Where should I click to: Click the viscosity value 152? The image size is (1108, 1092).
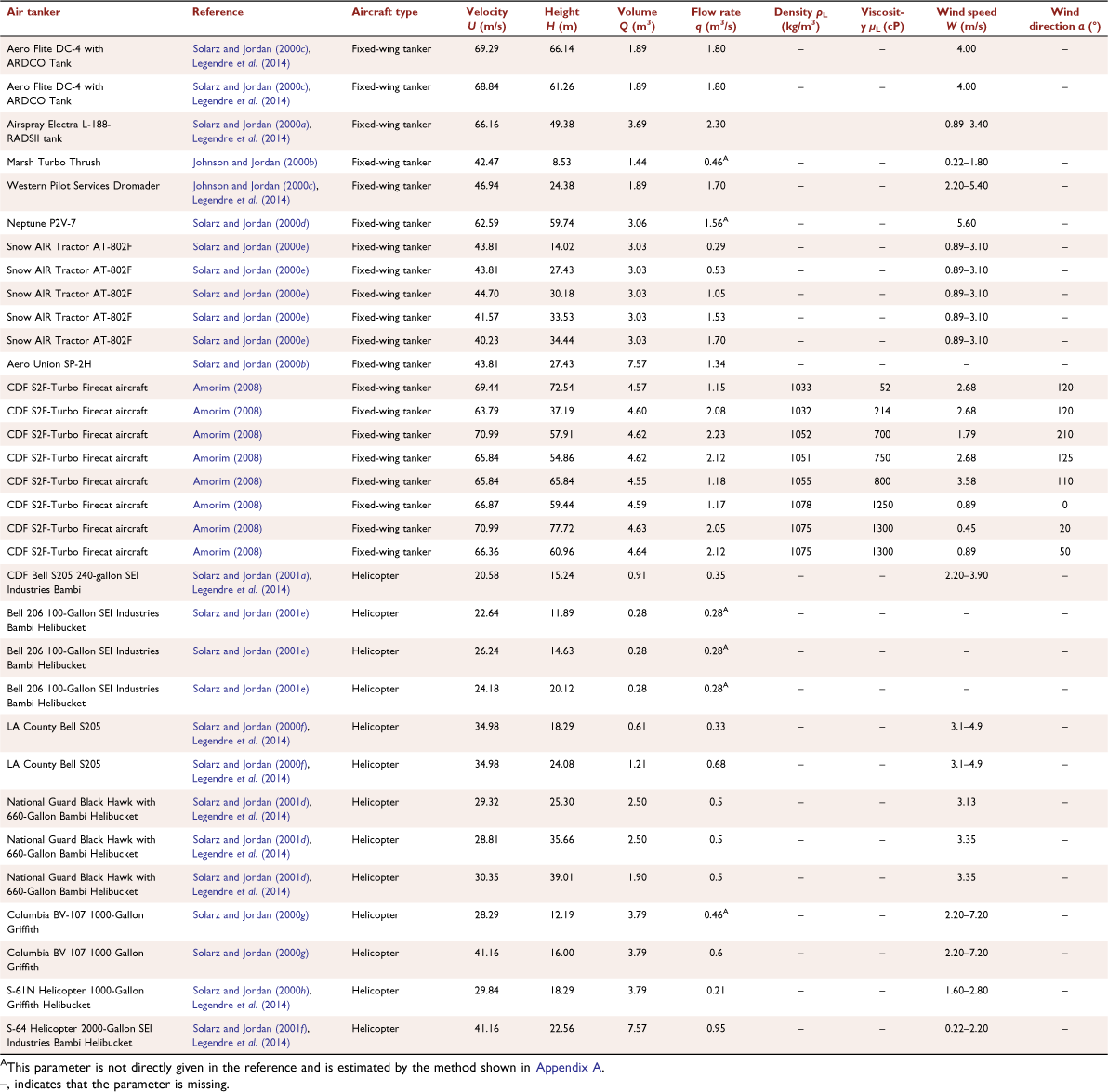coord(882,387)
